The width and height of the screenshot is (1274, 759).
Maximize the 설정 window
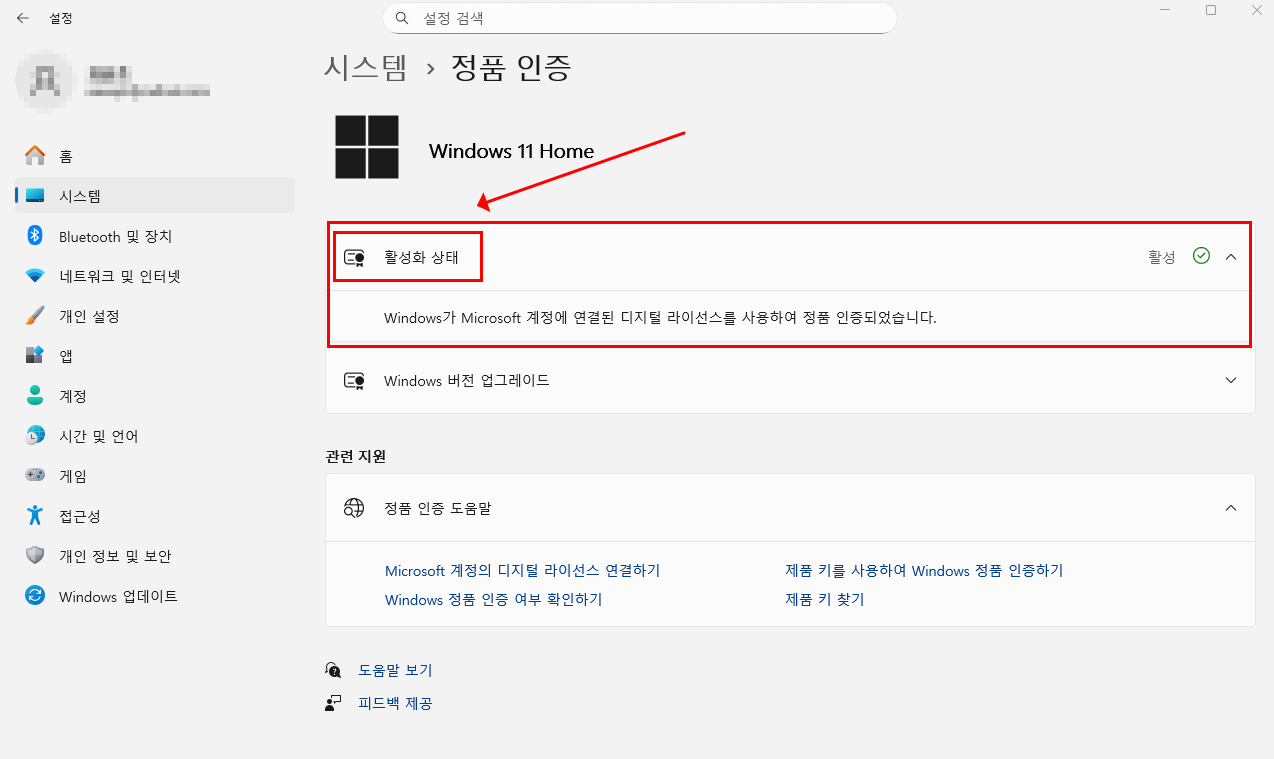point(1211,10)
